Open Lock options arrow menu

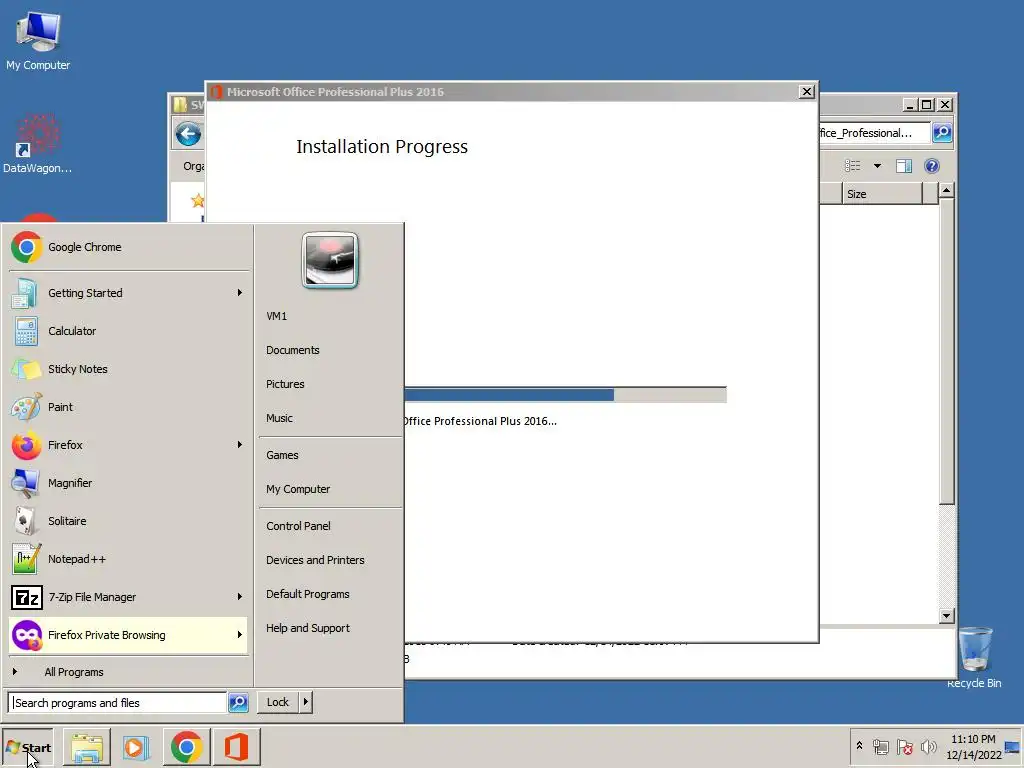[x=306, y=702]
